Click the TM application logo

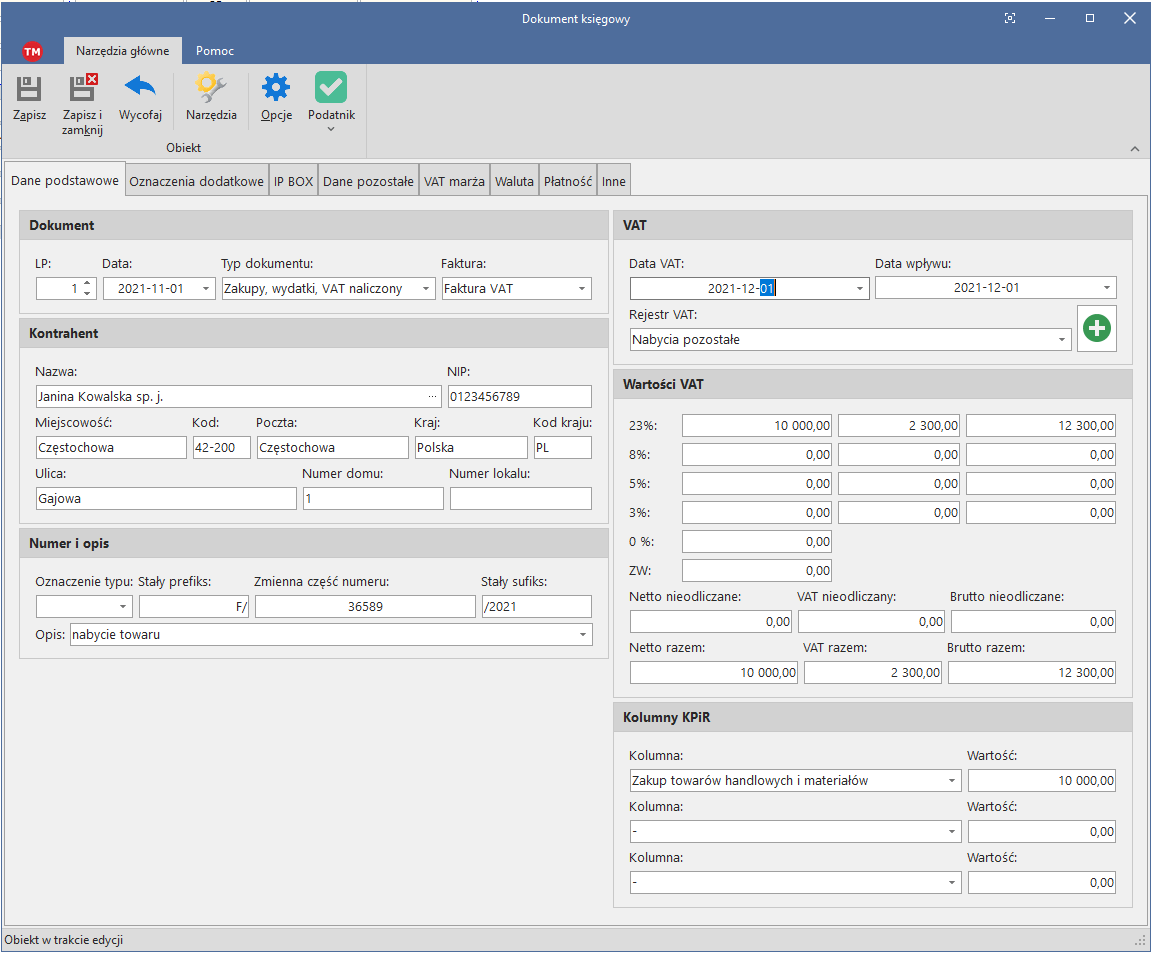click(32, 51)
